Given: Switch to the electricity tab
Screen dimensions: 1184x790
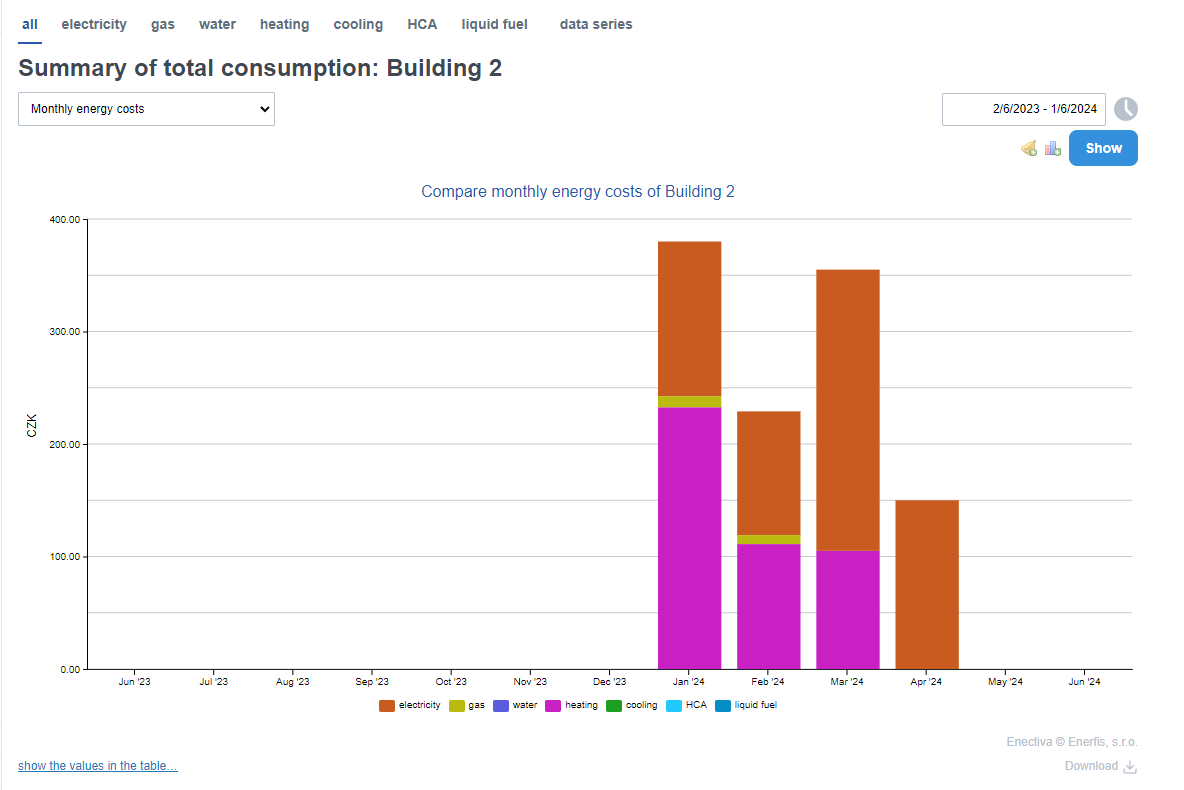Looking at the screenshot, I should pos(94,24).
